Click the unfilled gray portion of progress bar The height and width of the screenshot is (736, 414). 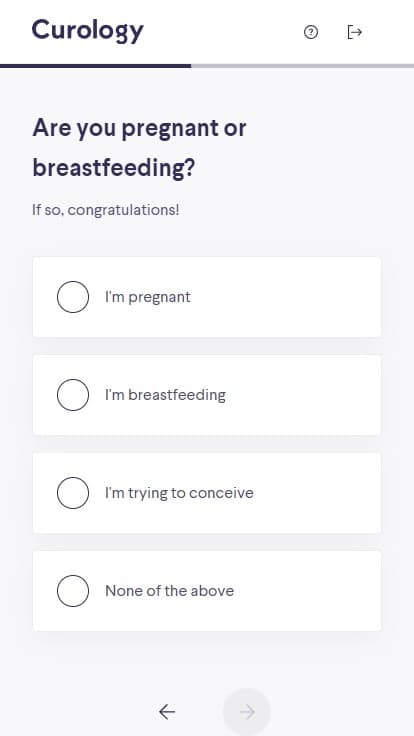pos(302,66)
